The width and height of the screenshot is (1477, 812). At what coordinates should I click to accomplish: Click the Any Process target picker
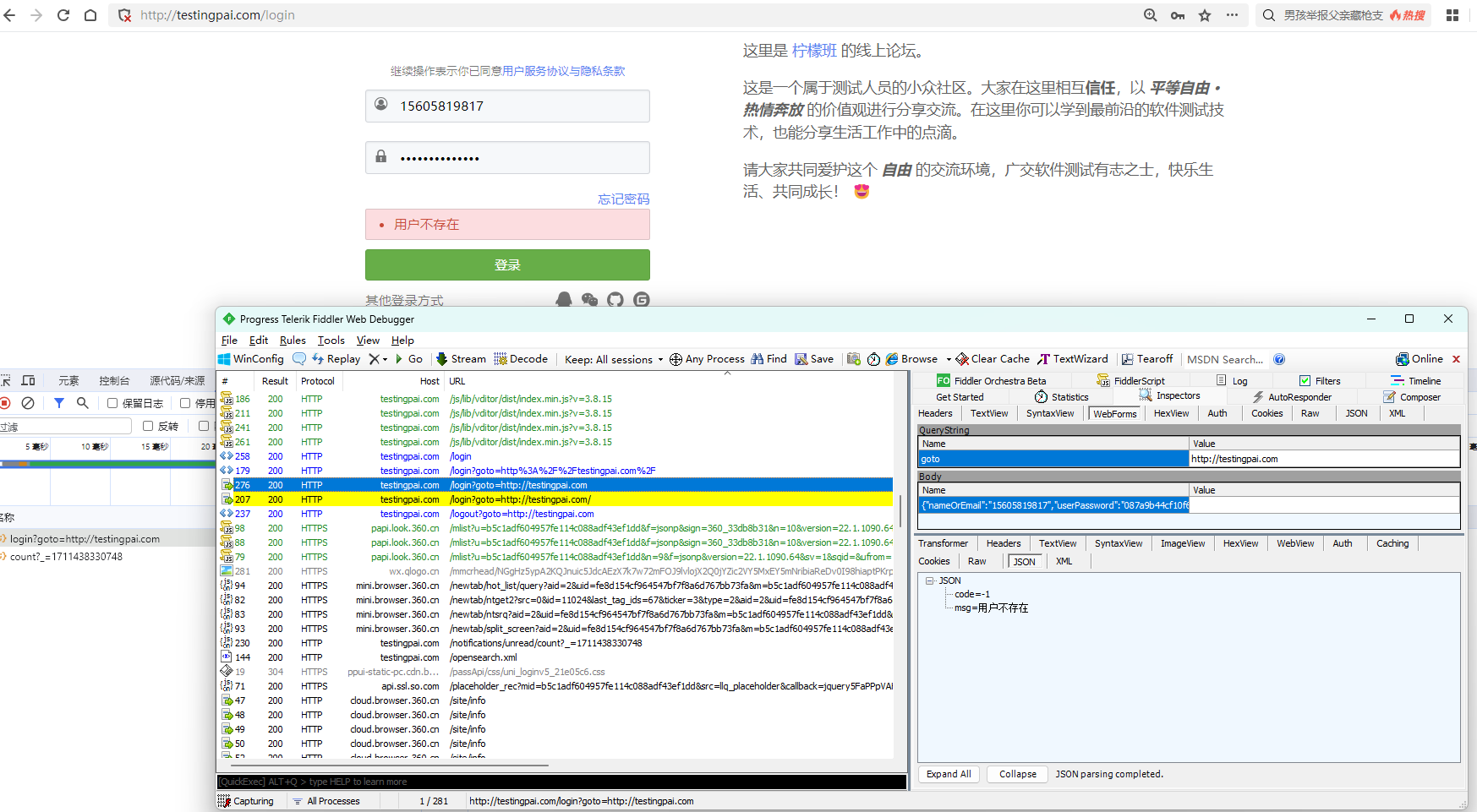click(x=708, y=359)
